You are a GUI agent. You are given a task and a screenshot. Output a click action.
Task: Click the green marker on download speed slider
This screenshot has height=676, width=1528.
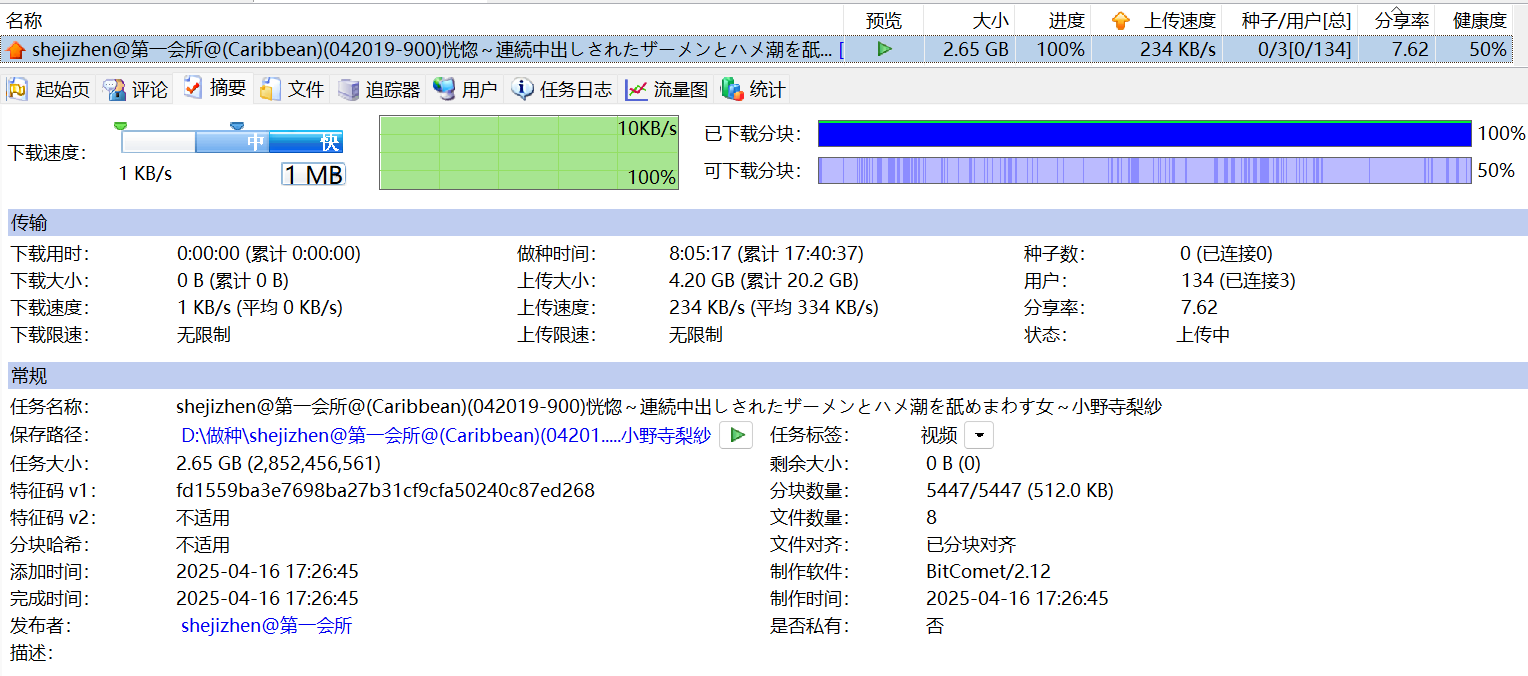121,125
